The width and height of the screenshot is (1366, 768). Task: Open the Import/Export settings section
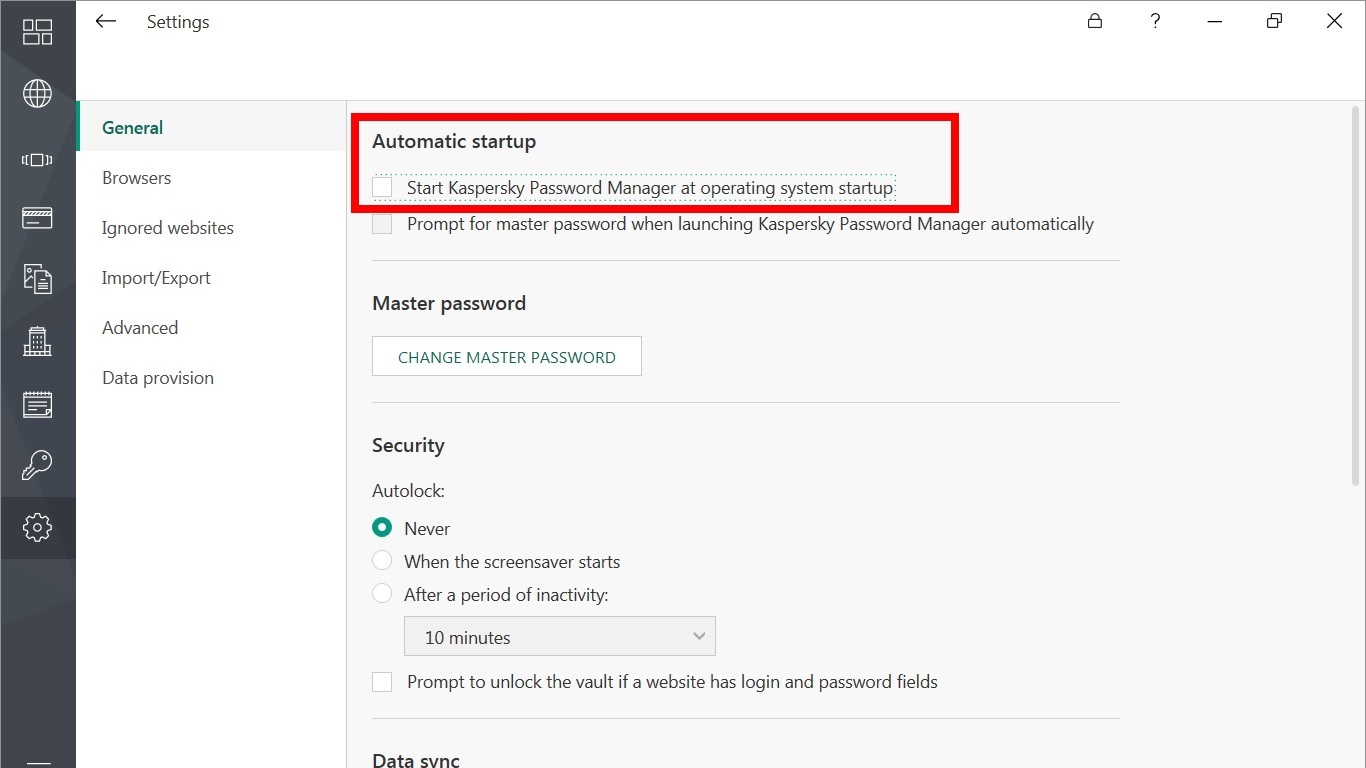[156, 278]
